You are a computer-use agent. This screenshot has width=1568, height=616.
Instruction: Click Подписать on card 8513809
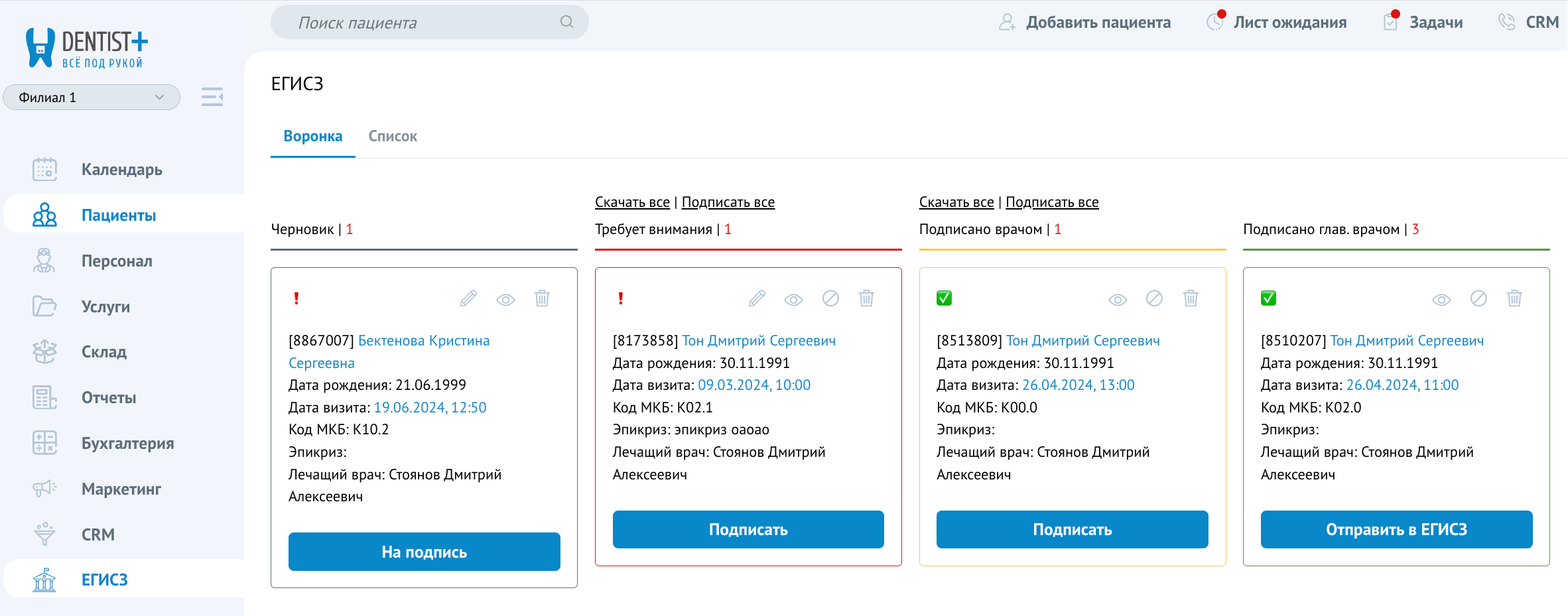coord(1073,529)
